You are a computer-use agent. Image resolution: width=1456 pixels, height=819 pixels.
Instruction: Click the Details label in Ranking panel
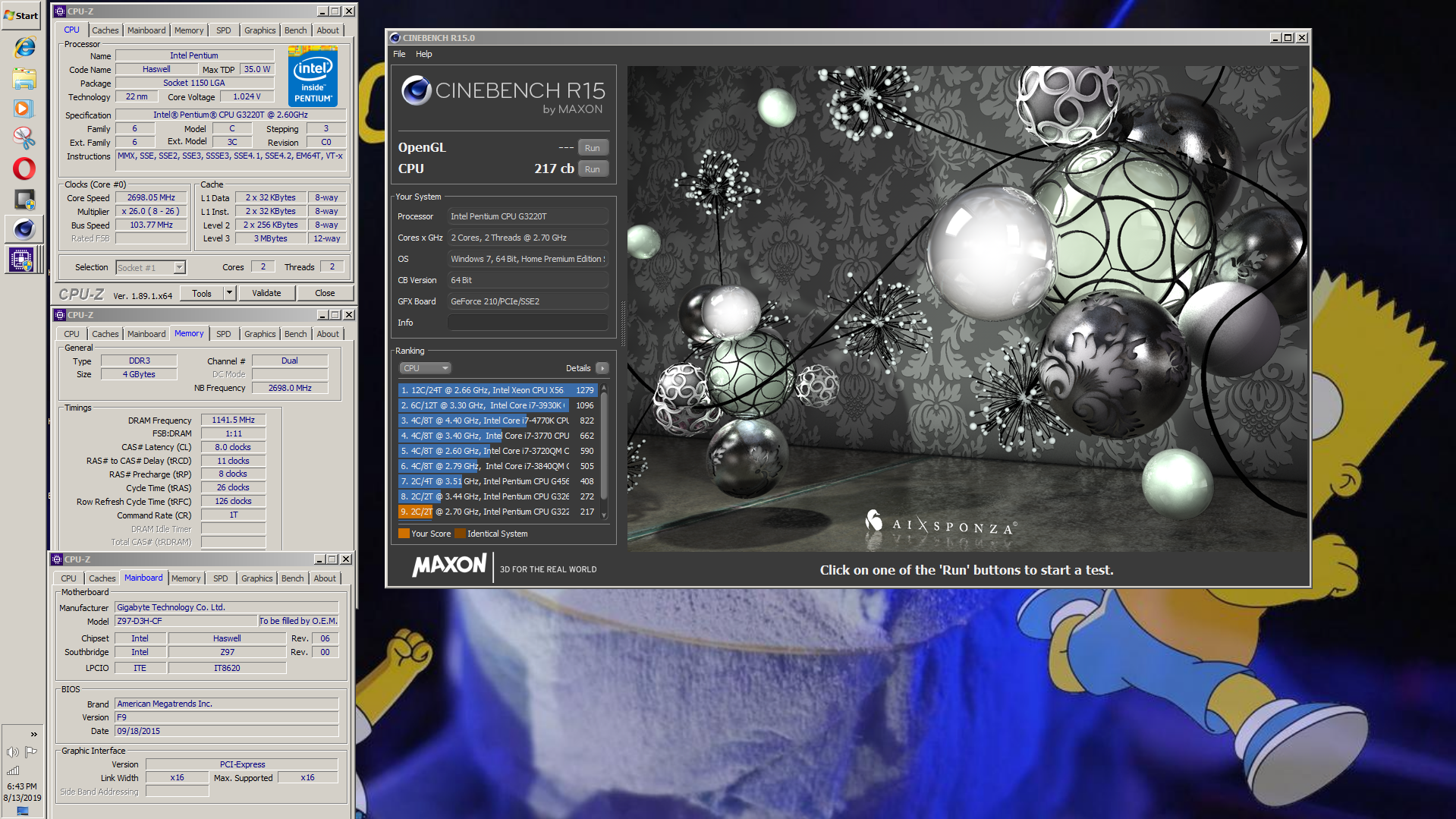coord(578,368)
